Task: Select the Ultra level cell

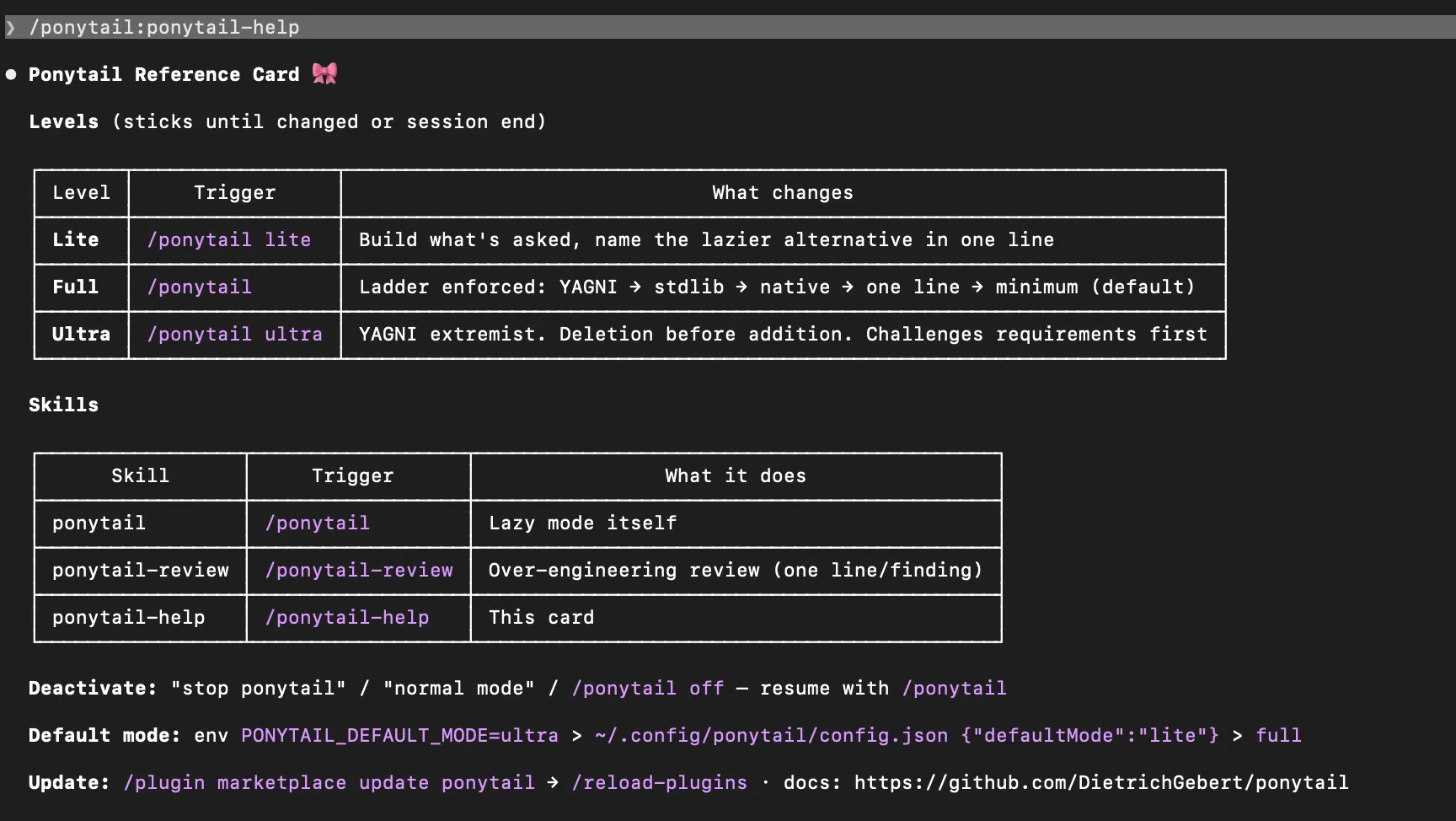Action: (x=81, y=334)
